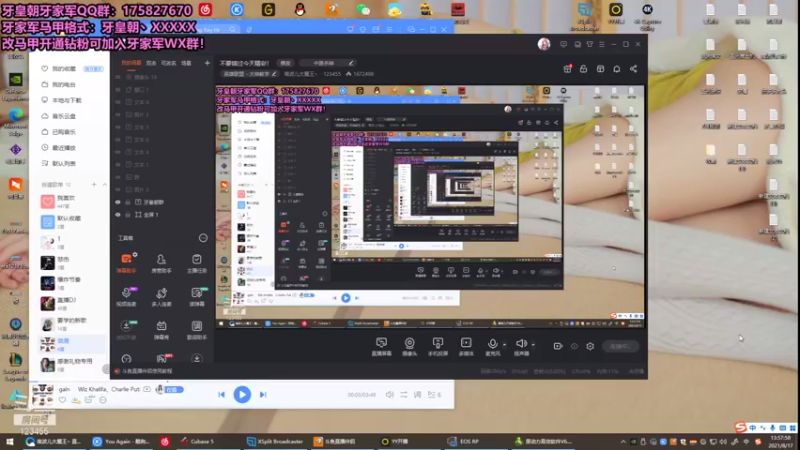Toggle visibility of 全屏 1 source
800x450 pixels.
click(x=118, y=215)
